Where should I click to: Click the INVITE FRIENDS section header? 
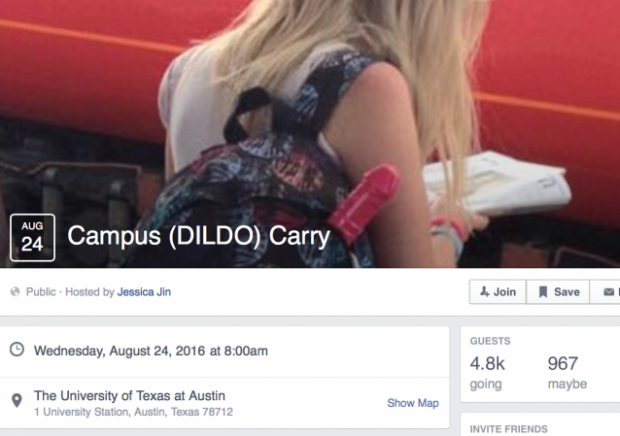[x=508, y=429]
